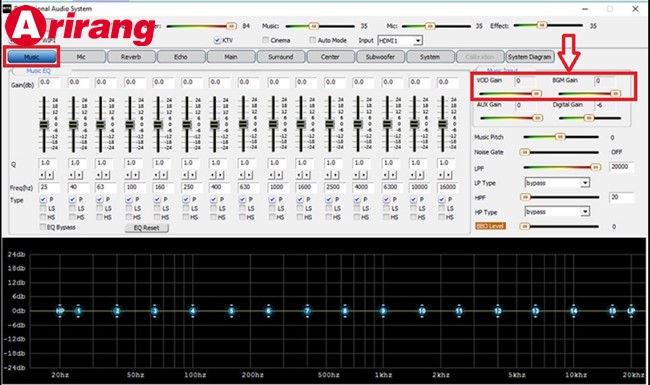Viewport: 650px width, 385px height.
Task: Open the Main tab
Action: (231, 57)
